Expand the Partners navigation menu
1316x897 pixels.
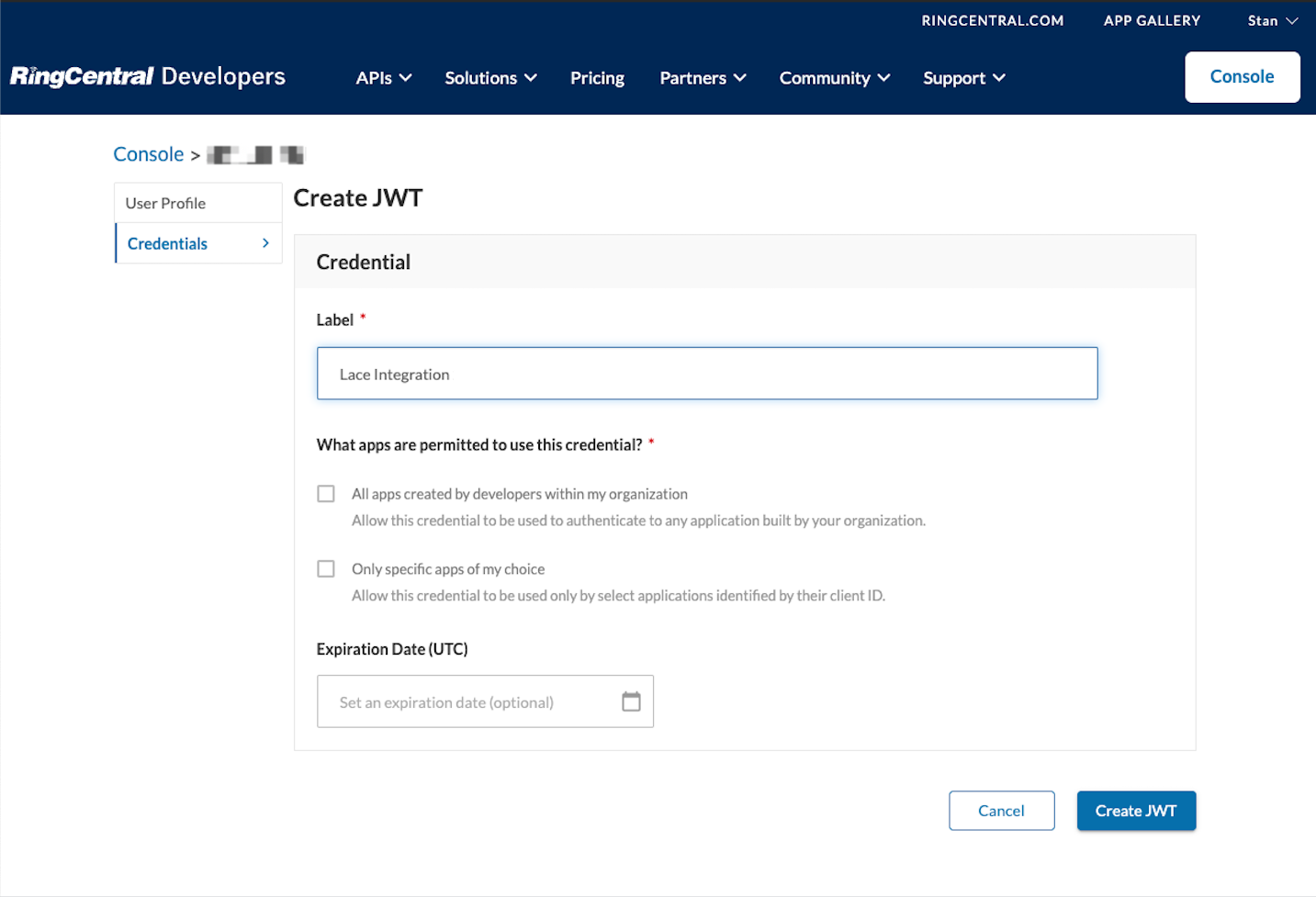(x=703, y=78)
